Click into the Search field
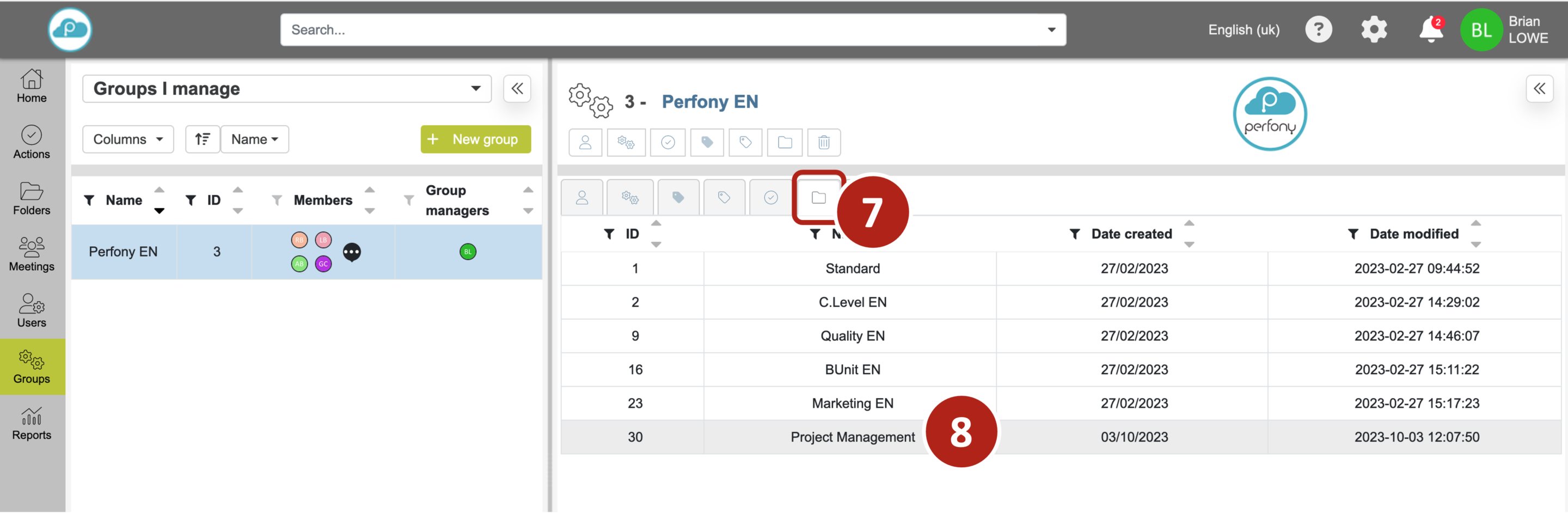 click(x=664, y=30)
